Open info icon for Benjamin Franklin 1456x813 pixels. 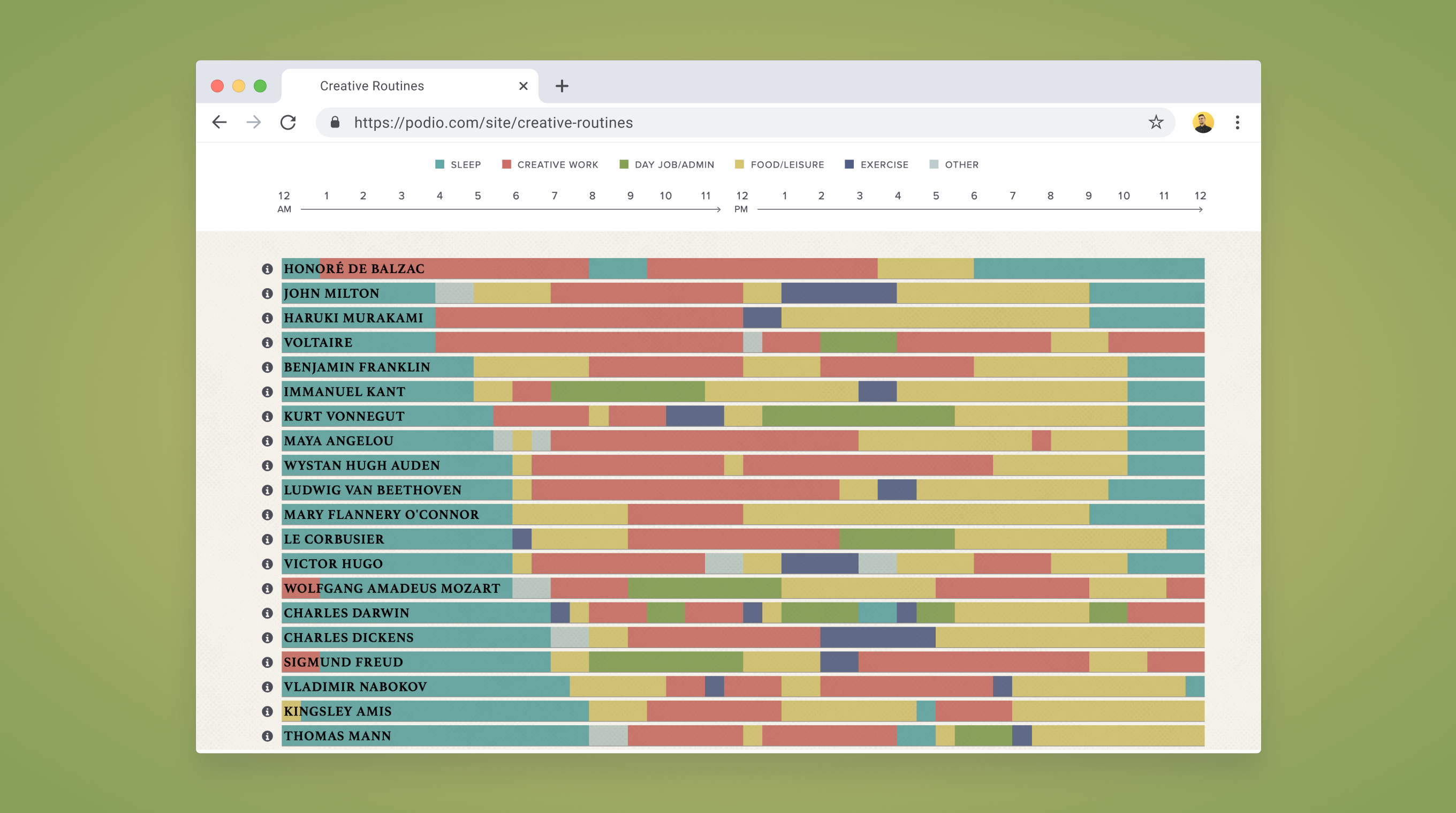point(267,367)
